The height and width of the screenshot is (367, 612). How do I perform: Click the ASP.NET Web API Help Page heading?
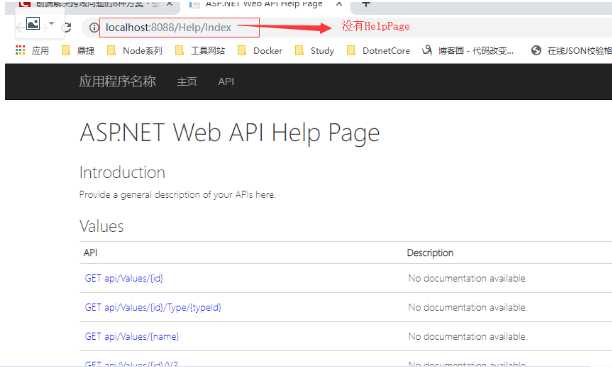(230, 133)
